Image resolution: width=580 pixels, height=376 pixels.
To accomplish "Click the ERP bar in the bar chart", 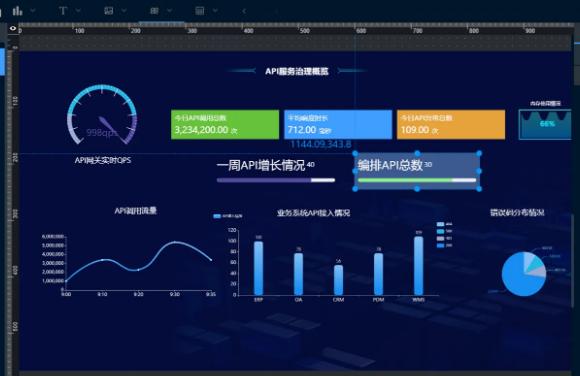I will click(259, 268).
